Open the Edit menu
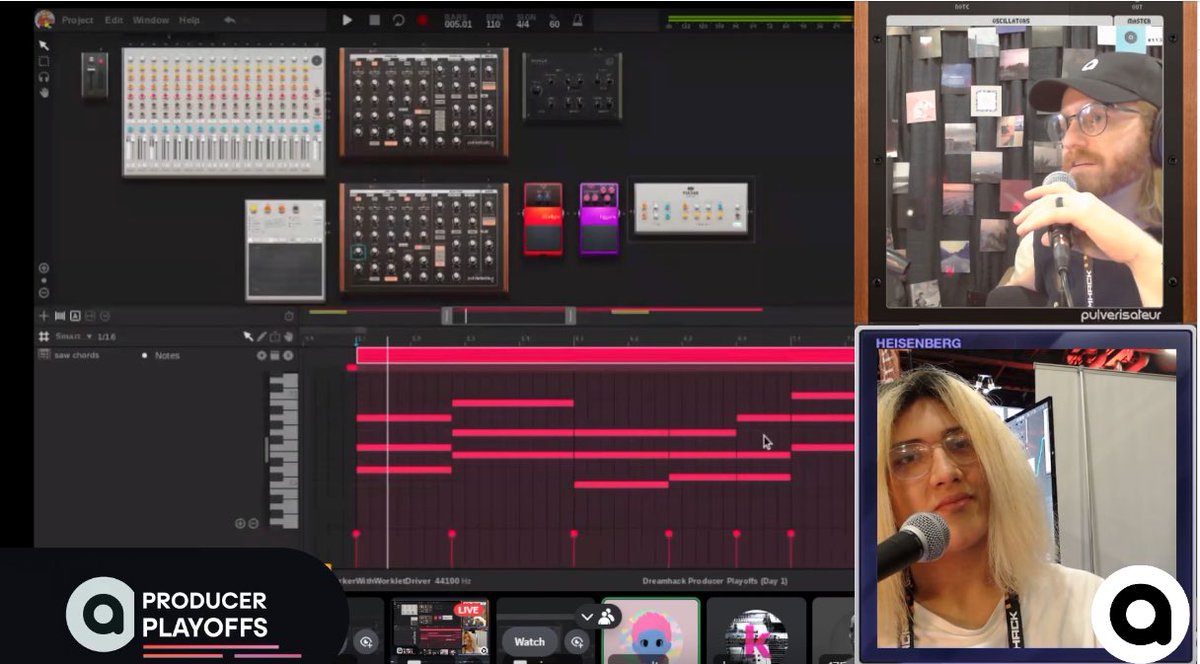The height and width of the screenshot is (664, 1200). click(113, 20)
